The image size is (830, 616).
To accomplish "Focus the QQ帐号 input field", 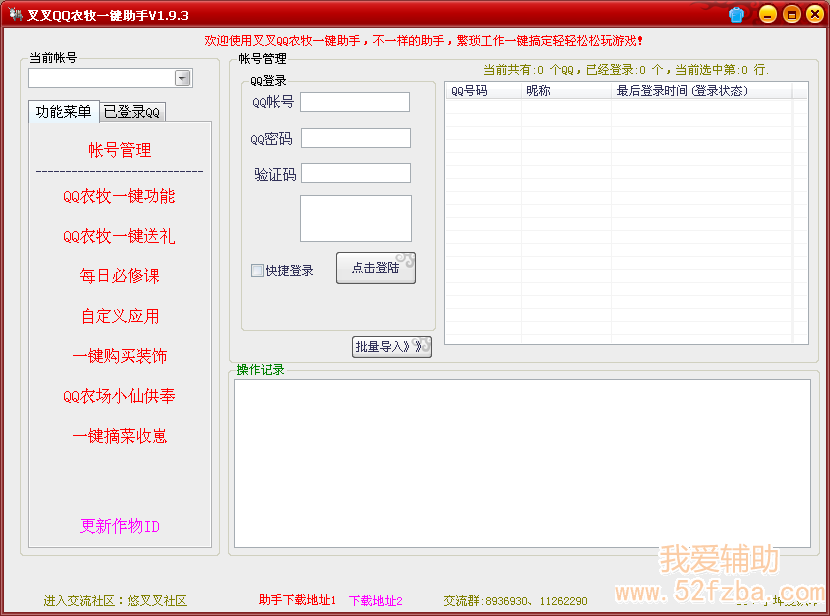I will coord(355,102).
